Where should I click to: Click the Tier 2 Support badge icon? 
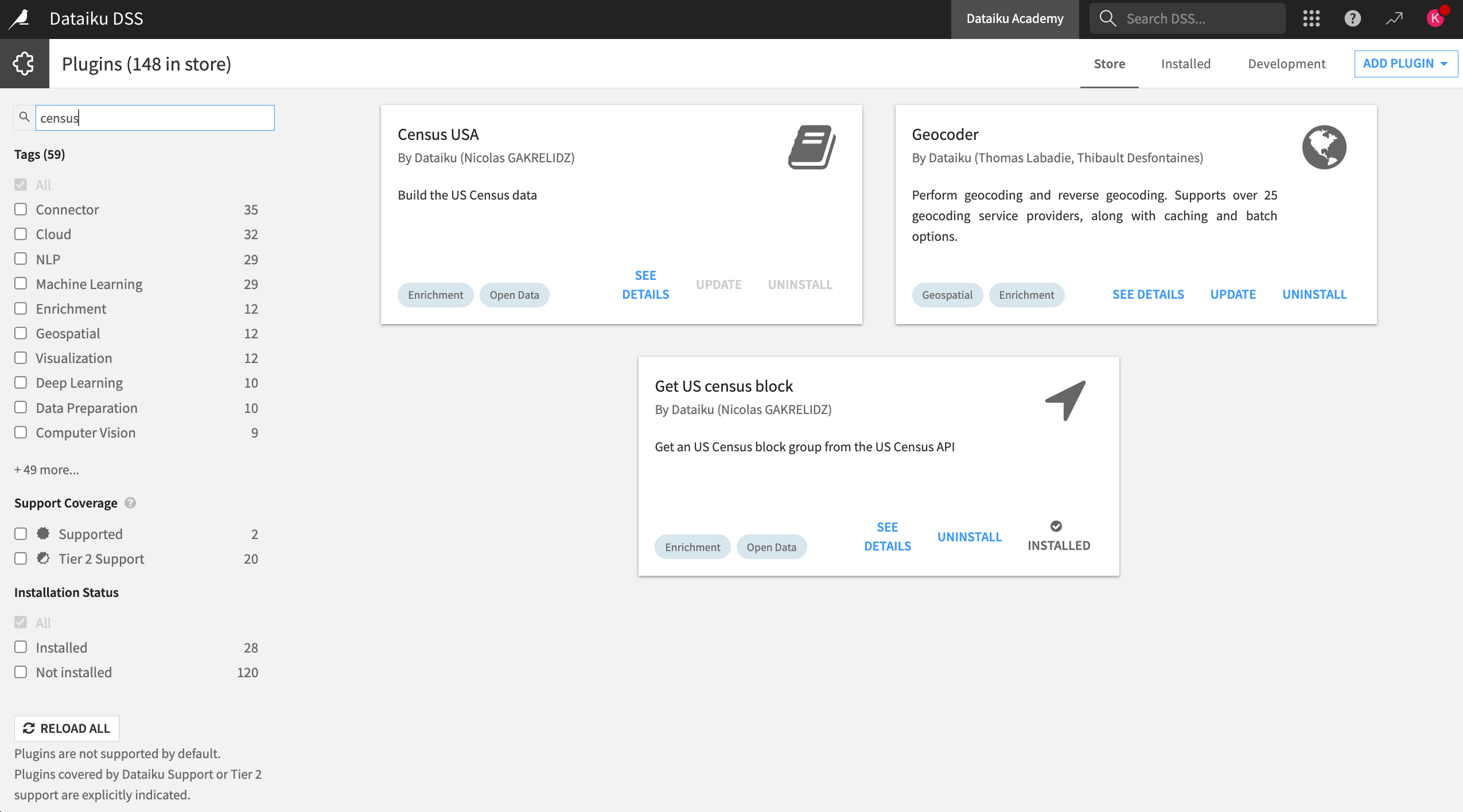tap(43, 558)
